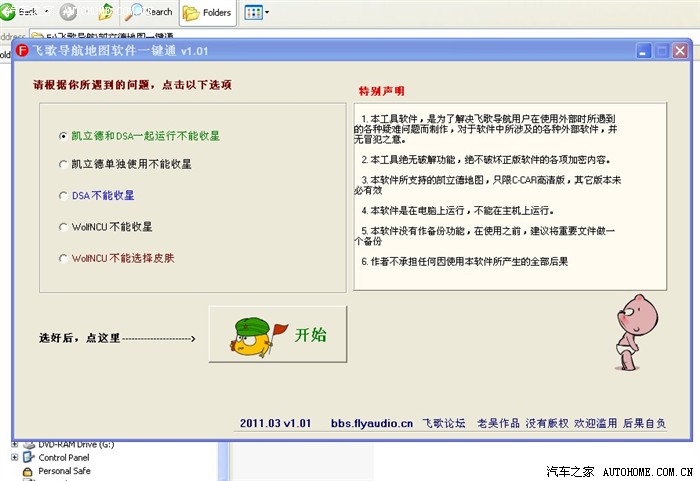Click the Forward arrow icon in Explorer
The image size is (700, 481).
69,12
